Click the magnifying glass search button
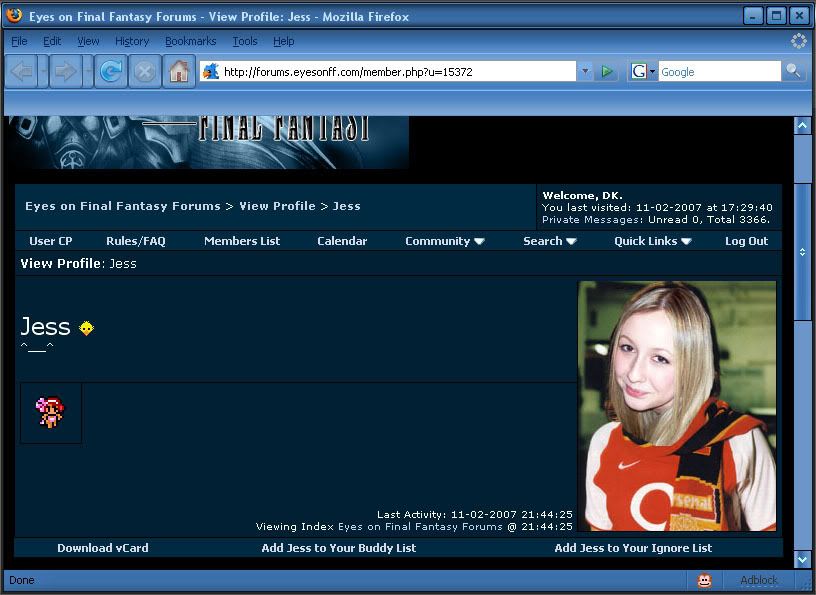The image size is (816, 595). pos(794,71)
